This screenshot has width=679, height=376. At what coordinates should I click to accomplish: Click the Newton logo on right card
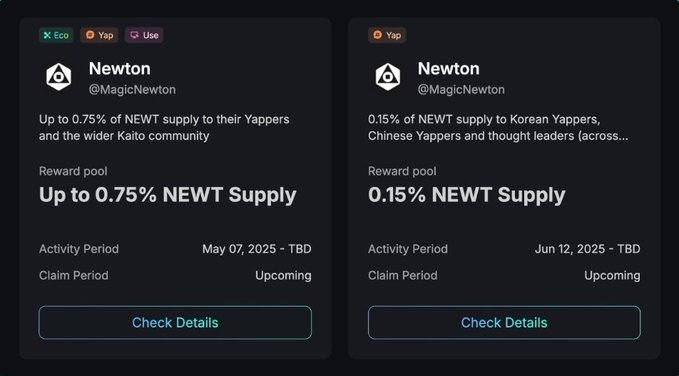click(388, 77)
